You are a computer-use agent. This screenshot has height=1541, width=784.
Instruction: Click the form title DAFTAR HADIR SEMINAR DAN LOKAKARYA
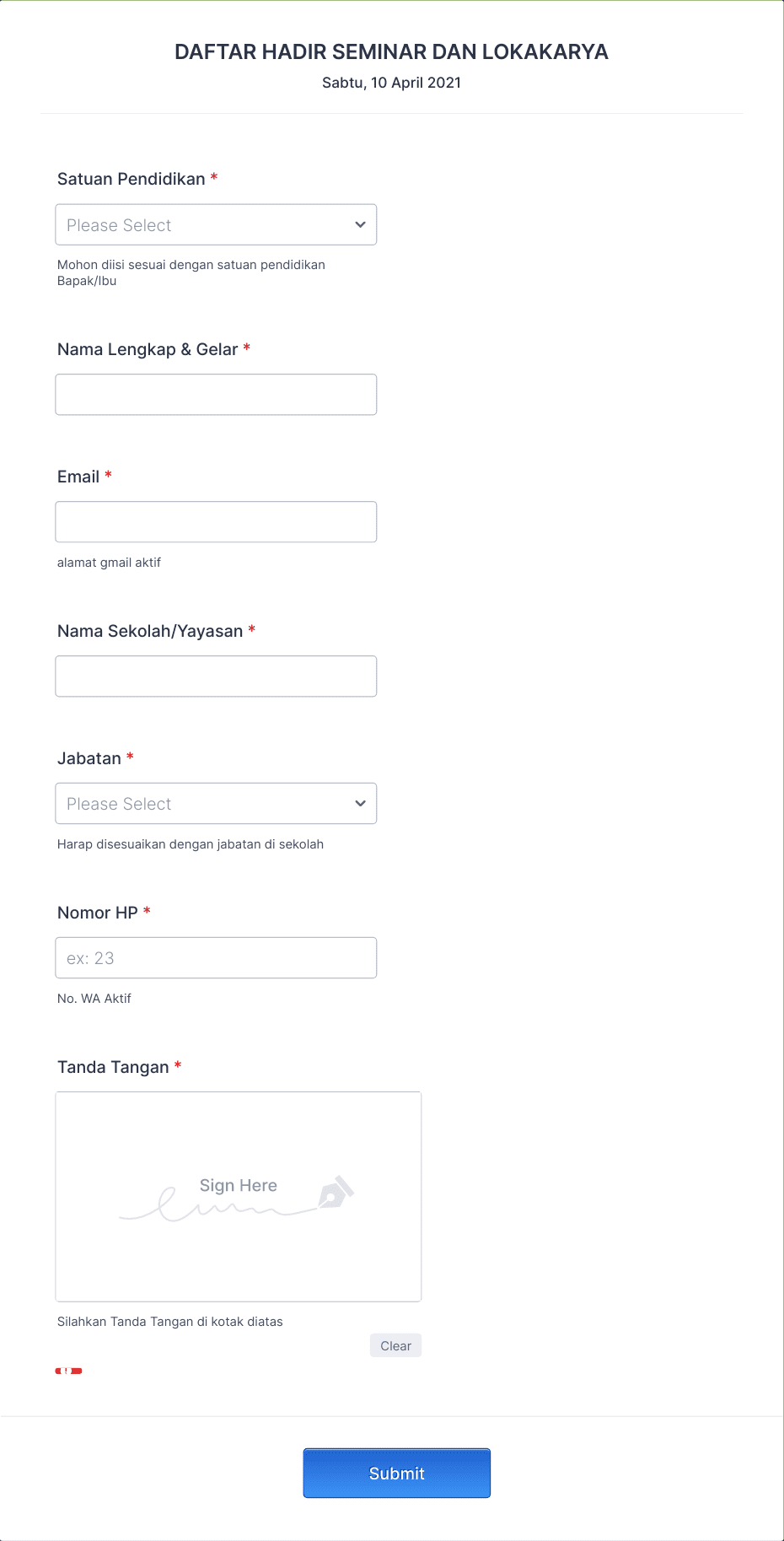(391, 51)
